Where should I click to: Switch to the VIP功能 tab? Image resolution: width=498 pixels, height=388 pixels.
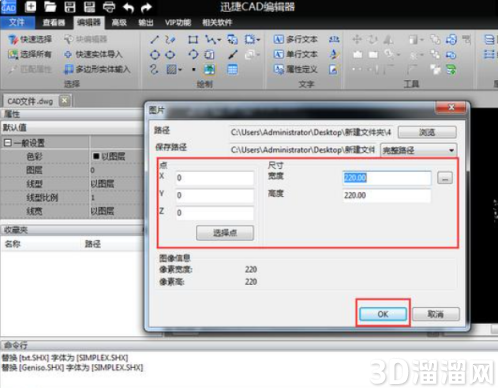(x=178, y=22)
